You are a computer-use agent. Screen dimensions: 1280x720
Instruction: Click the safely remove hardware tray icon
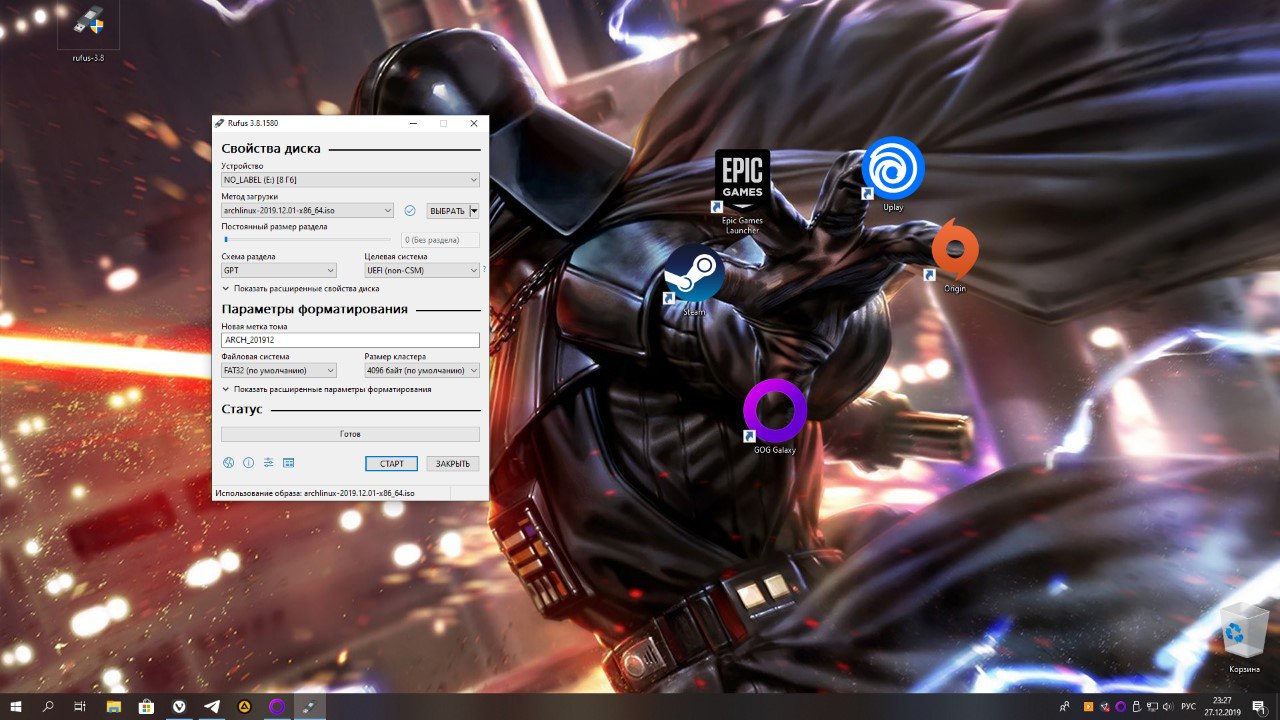point(1136,707)
